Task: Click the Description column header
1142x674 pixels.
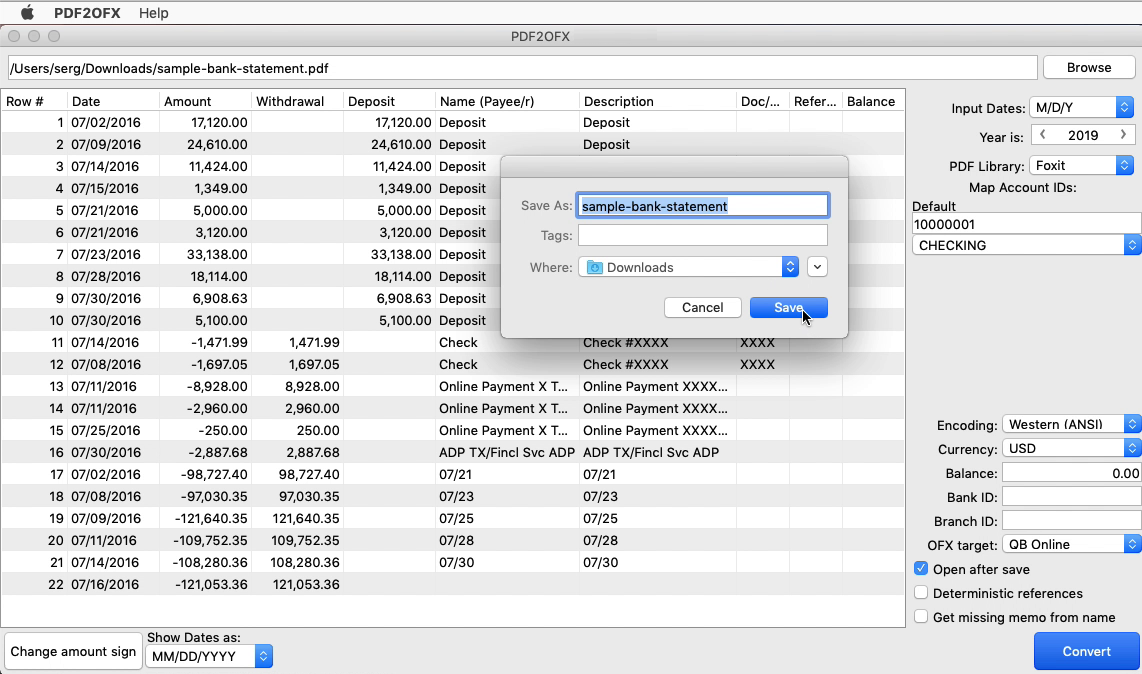Action: 658,101
